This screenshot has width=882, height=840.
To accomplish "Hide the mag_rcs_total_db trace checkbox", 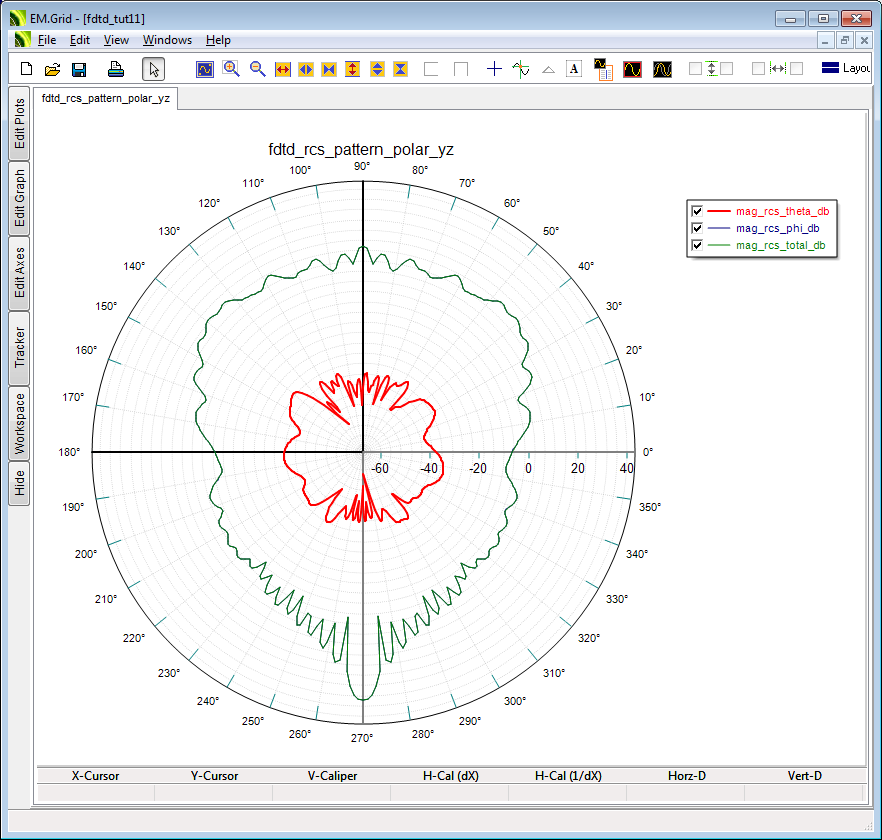I will click(x=697, y=245).
